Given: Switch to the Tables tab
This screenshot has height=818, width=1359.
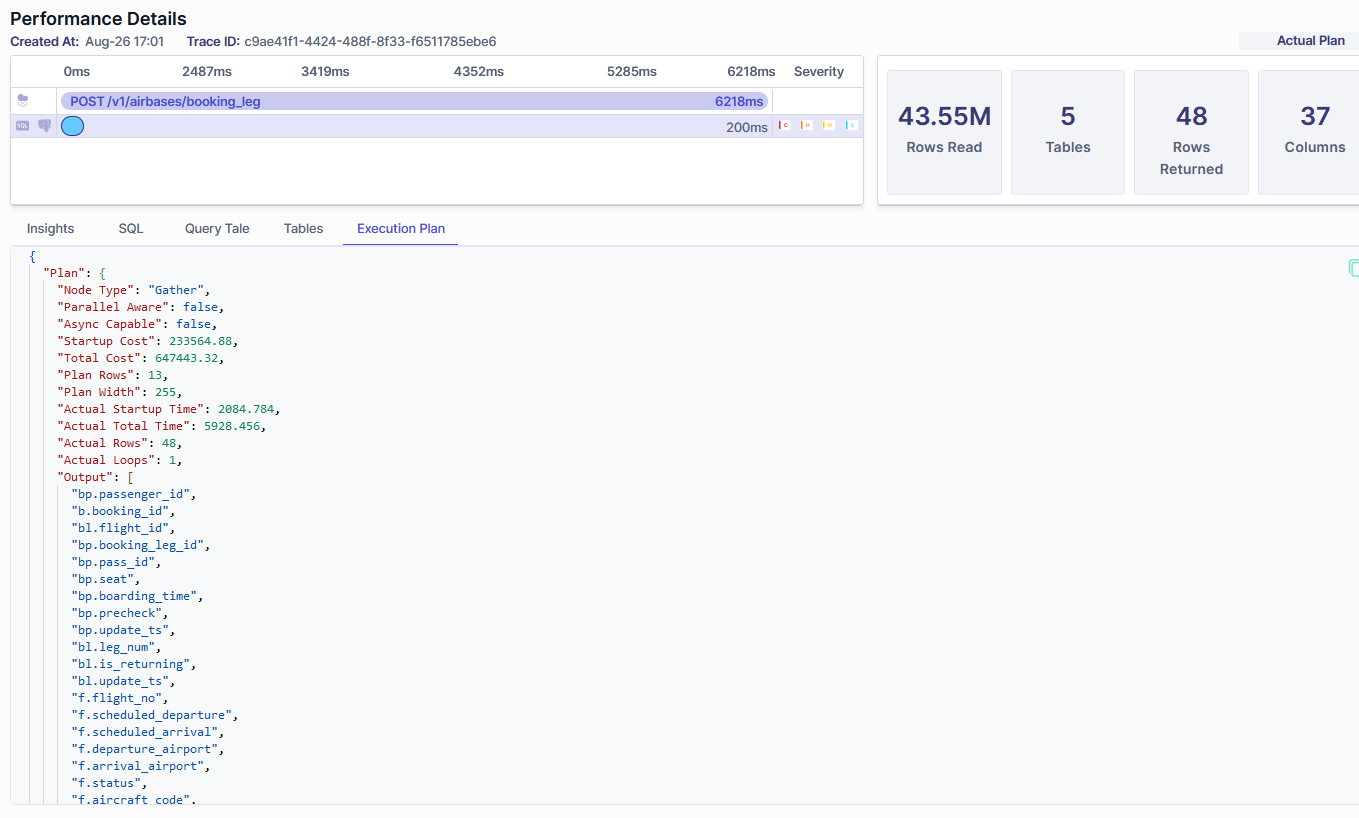Looking at the screenshot, I should (303, 228).
